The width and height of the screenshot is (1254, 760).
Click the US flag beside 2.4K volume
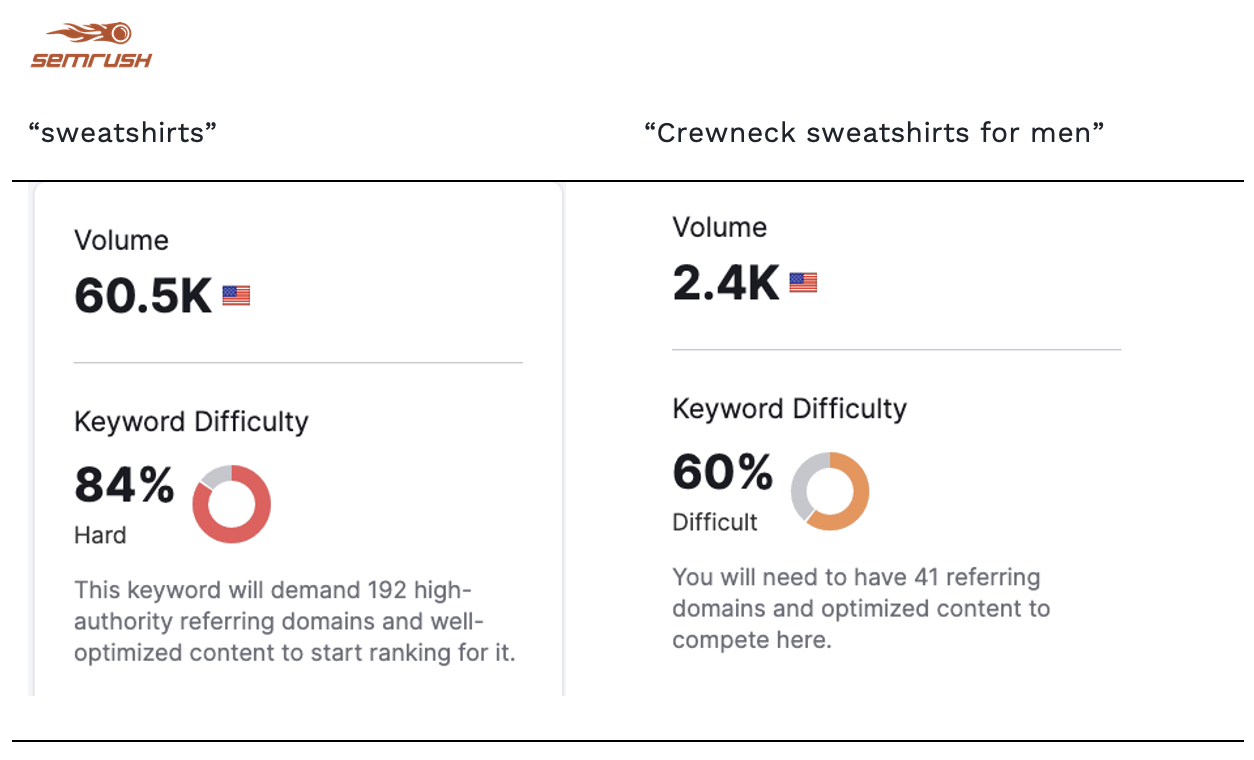pos(803,283)
